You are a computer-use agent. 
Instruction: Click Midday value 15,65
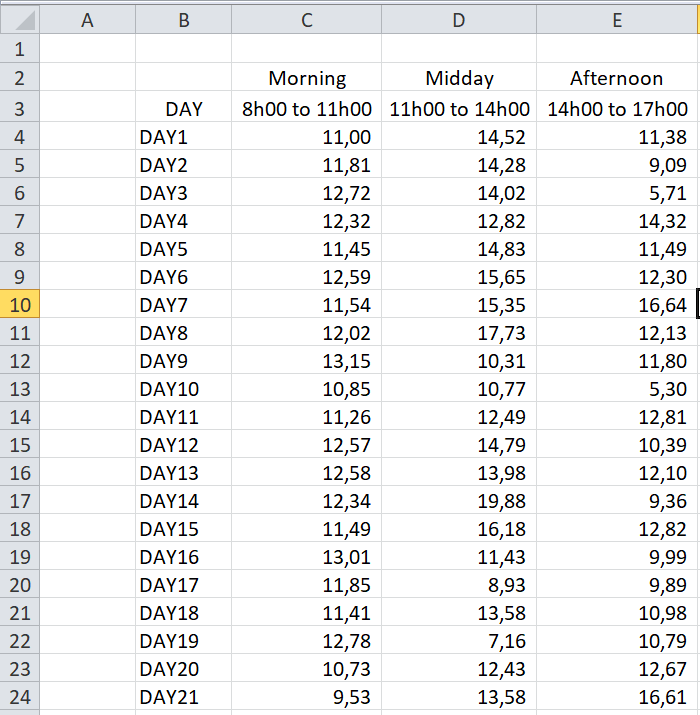[x=459, y=276]
